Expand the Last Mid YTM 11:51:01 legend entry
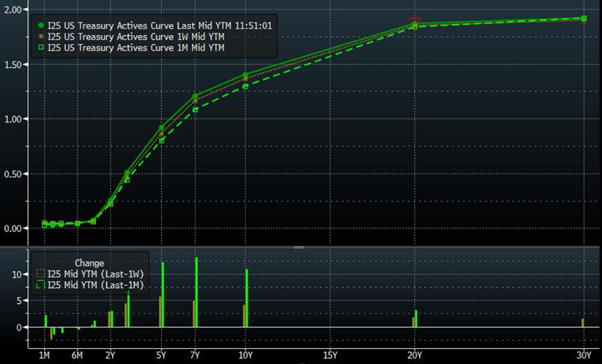The height and width of the screenshot is (364, 602). coord(155,26)
